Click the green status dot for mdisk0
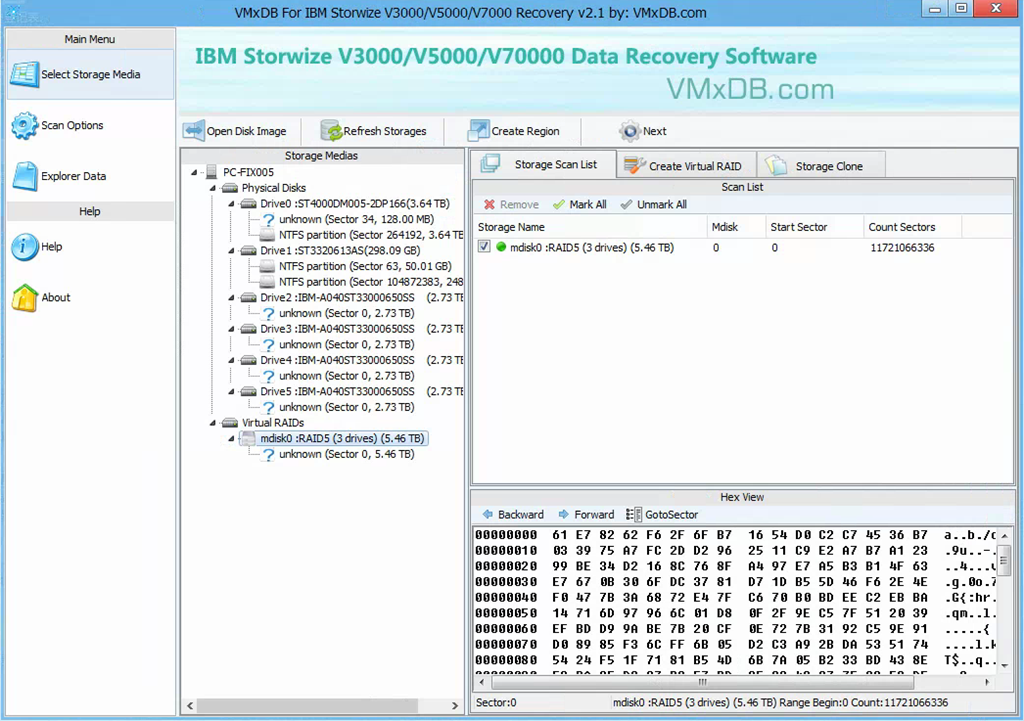The image size is (1024, 721). pyautogui.click(x=501, y=248)
